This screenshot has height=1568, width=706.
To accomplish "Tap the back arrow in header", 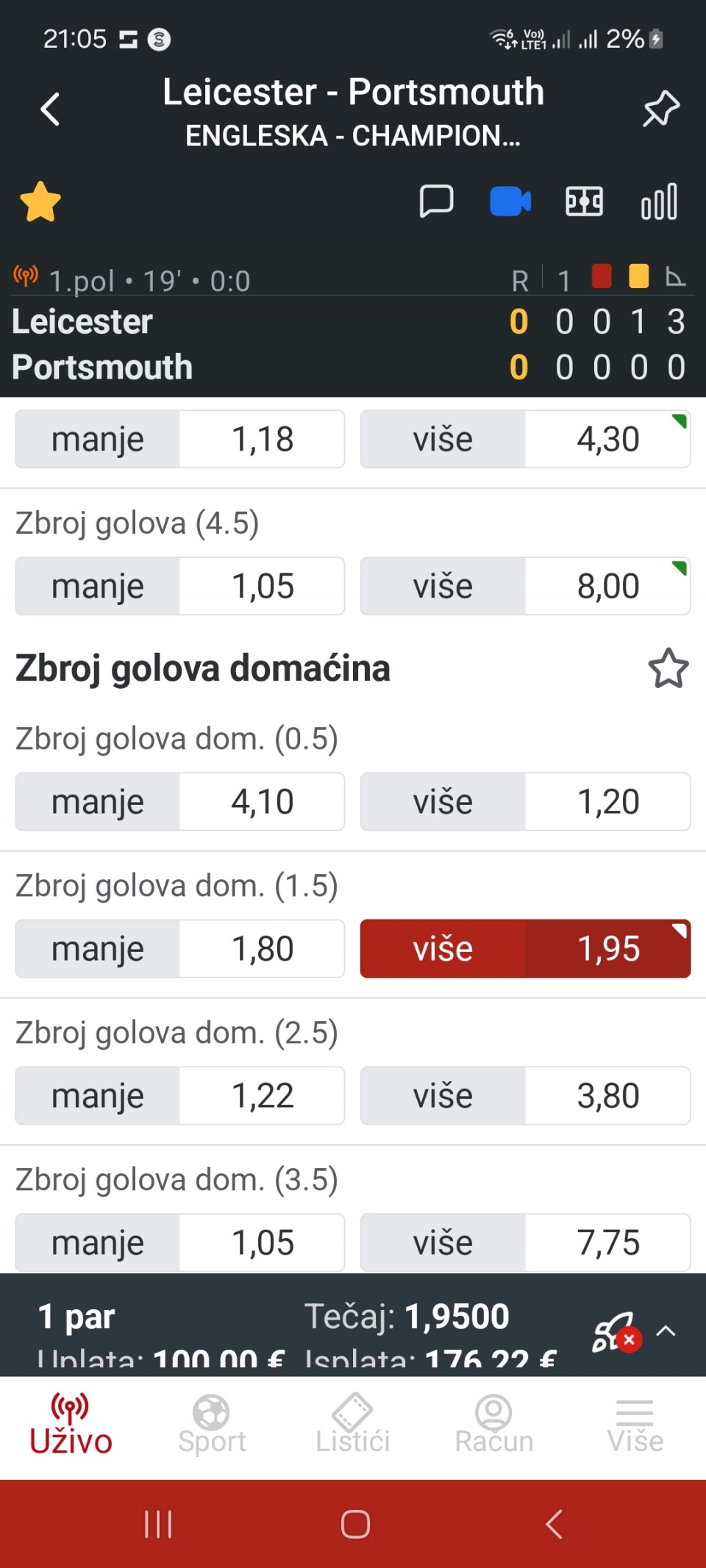I will coord(50,110).
